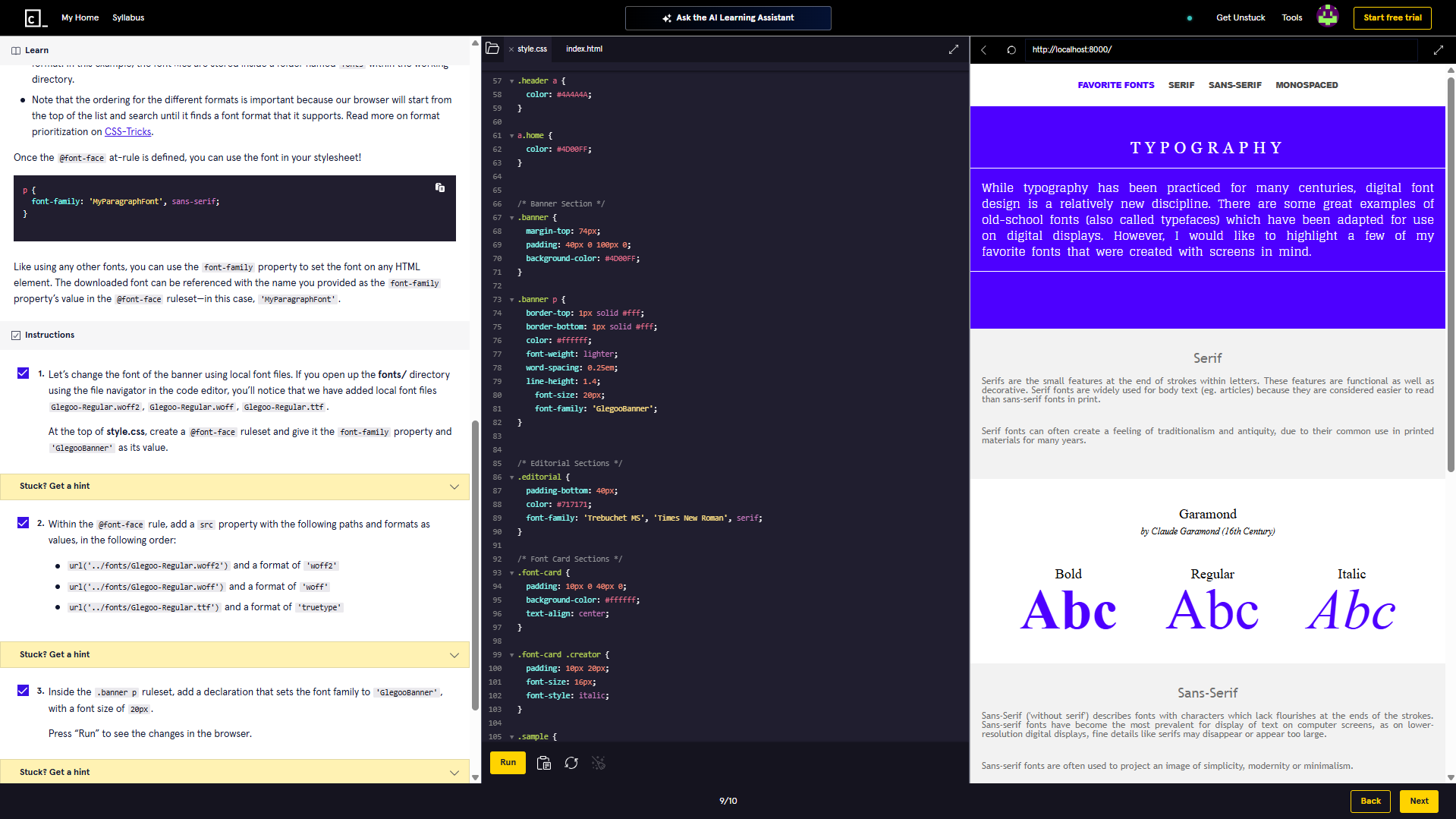Expand the preview browser to fullscreen

point(1438,50)
